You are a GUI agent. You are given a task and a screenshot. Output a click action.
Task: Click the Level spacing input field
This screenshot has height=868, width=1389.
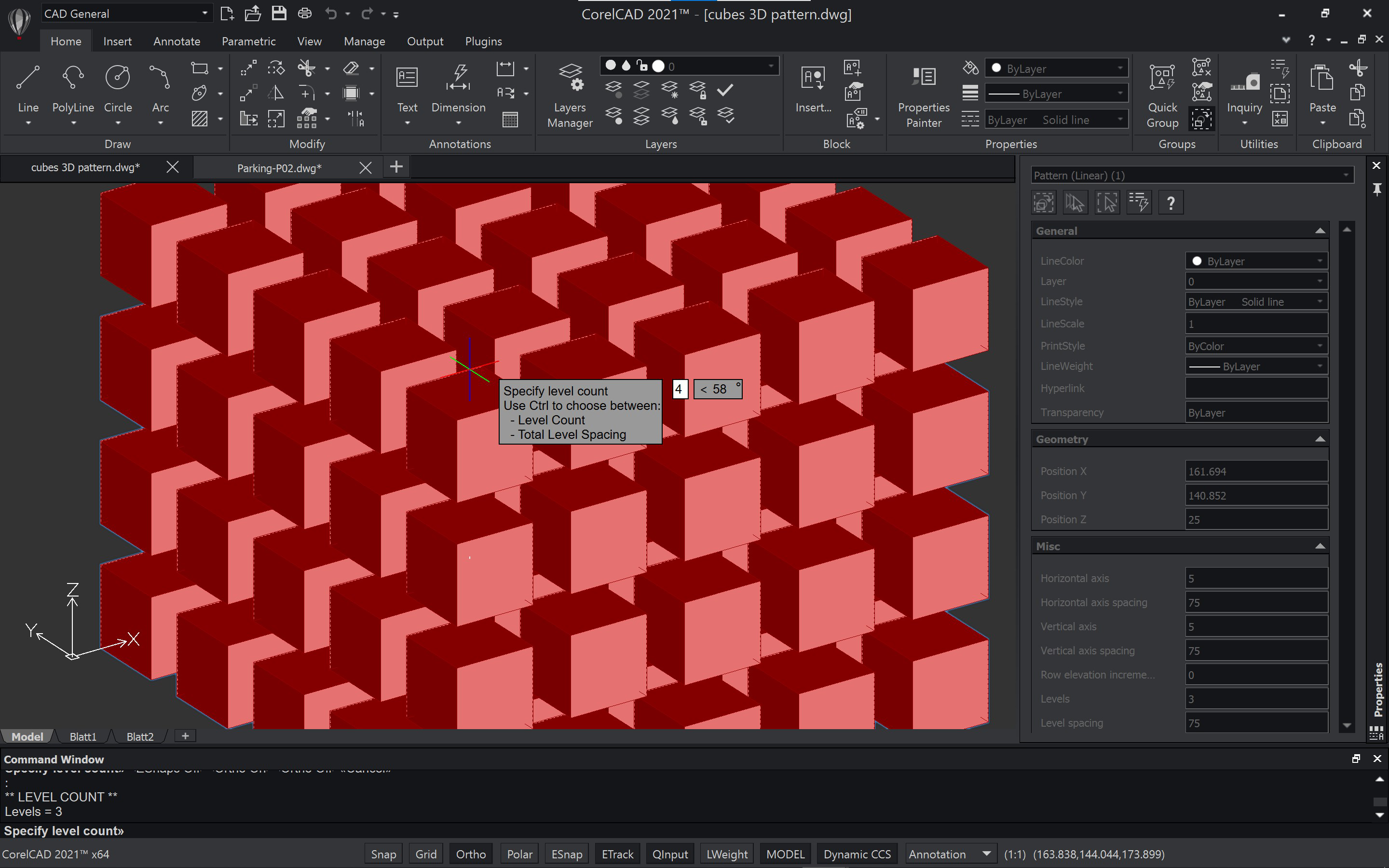[1255, 722]
